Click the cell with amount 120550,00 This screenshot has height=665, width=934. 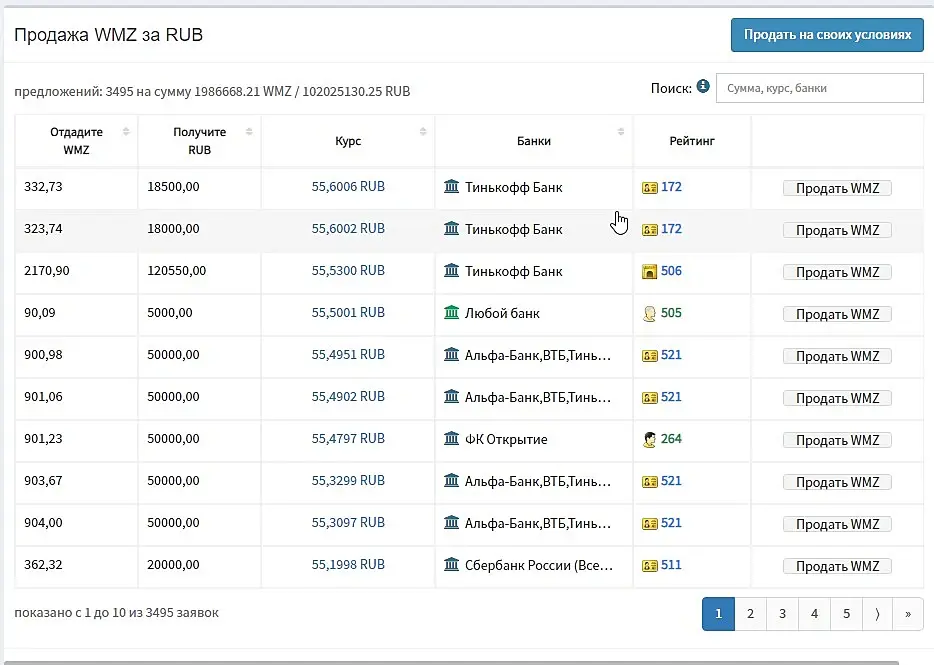(x=200, y=271)
